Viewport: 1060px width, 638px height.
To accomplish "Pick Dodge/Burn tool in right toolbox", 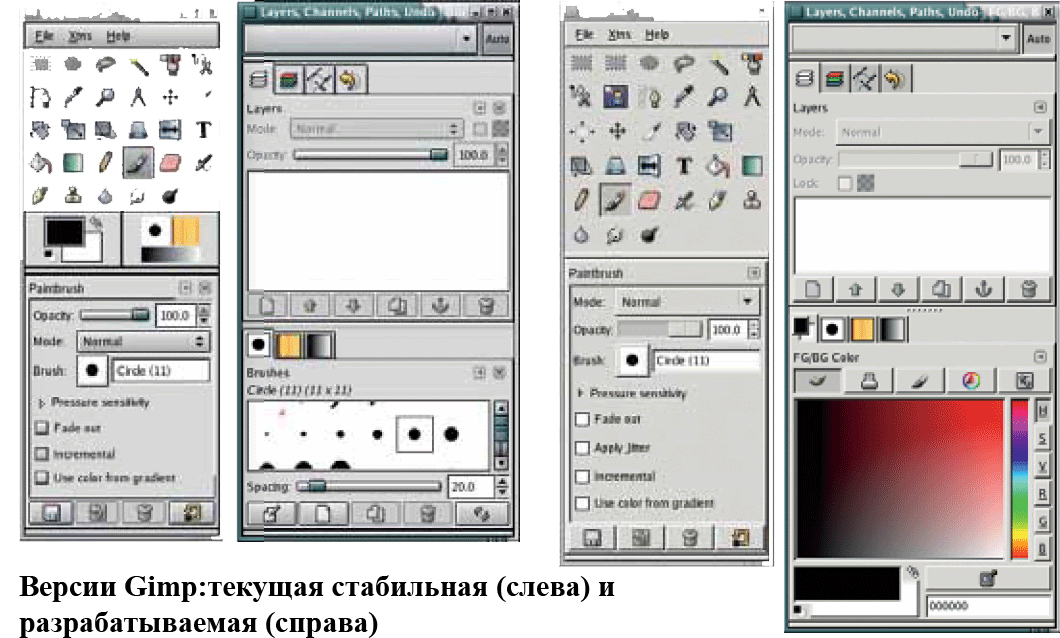I will (x=649, y=235).
